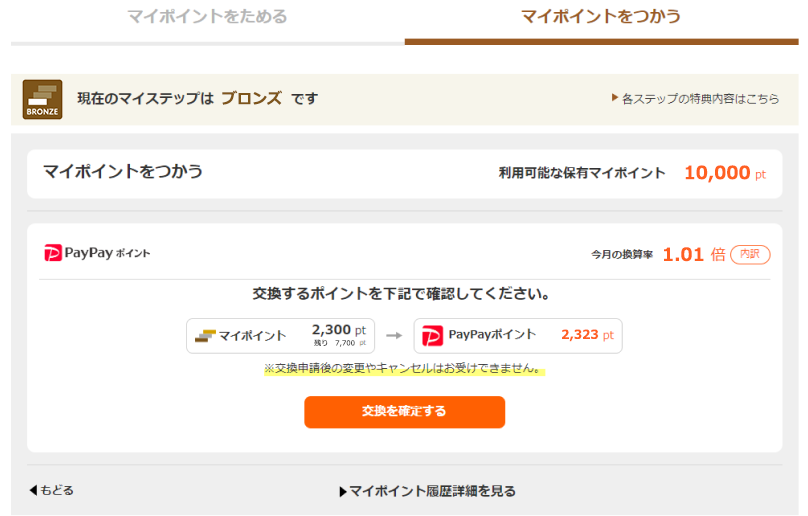Switch to the マイポイントをためる tab
This screenshot has width=808, height=516.
coord(207,16)
